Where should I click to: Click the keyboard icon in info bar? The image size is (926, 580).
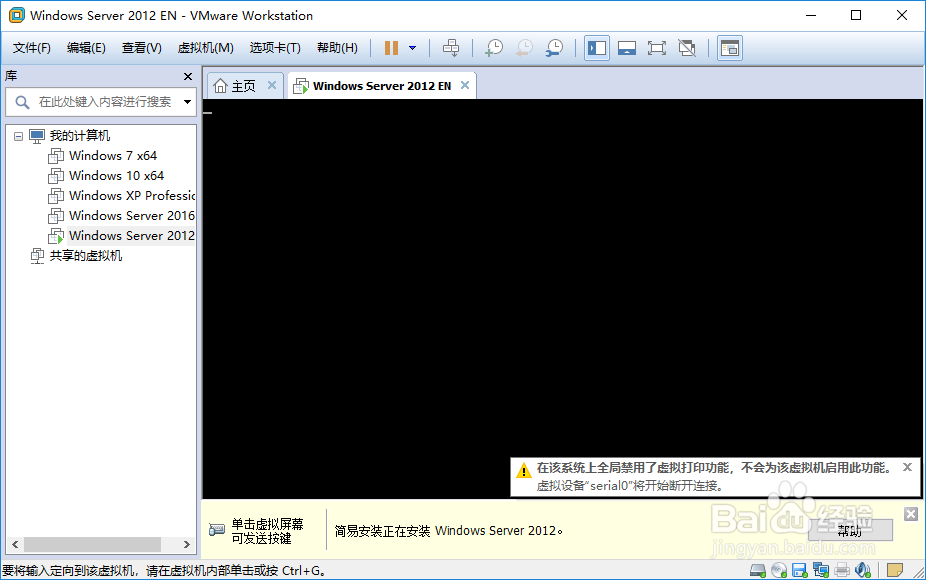[x=217, y=530]
